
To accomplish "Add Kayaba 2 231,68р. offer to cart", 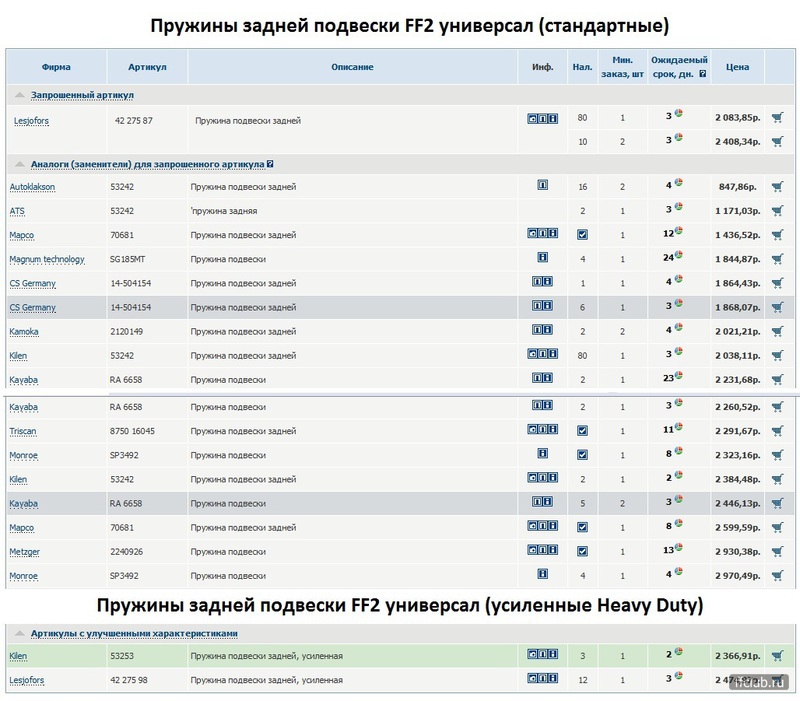I will click(778, 380).
